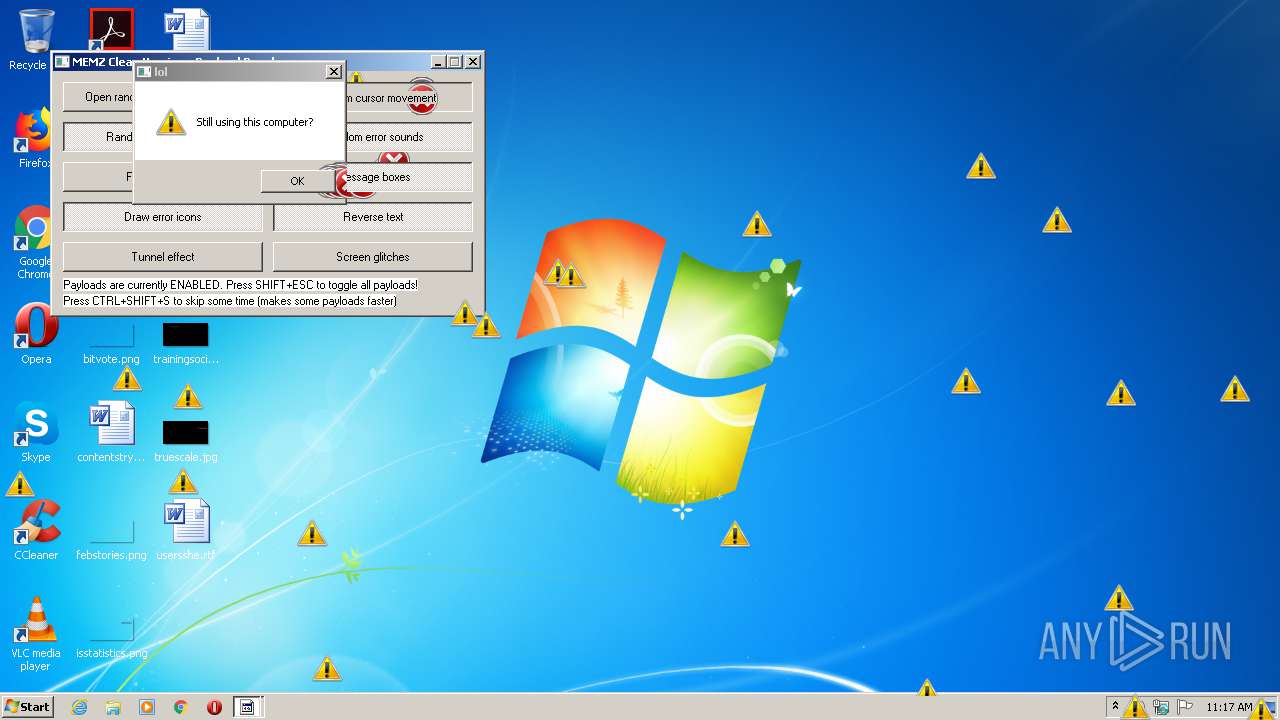Open the network tray icon

(x=1161, y=707)
